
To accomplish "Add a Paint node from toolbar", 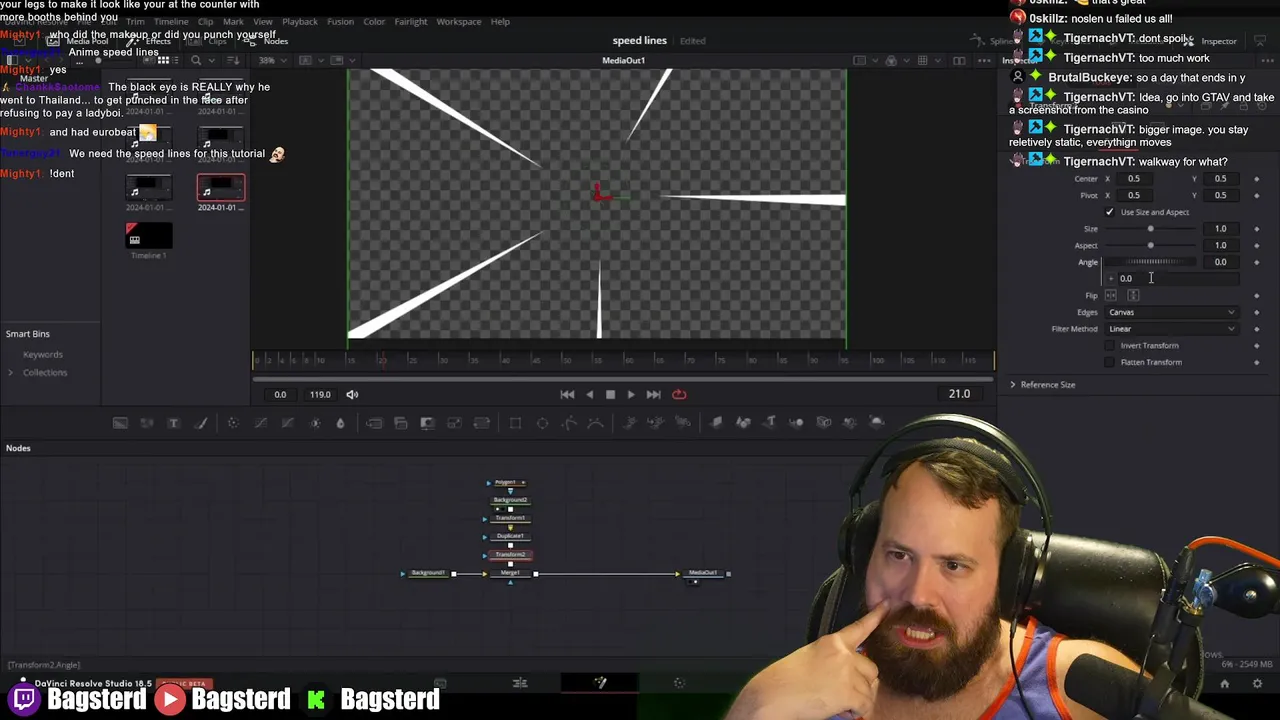I will (200, 423).
